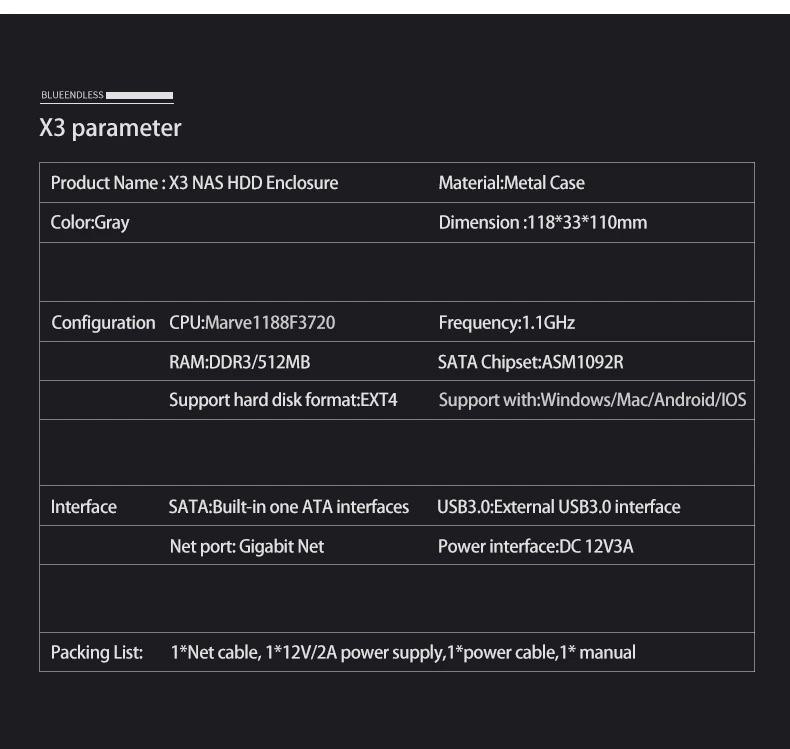Click USB3.0:External USB3.0 interface text
Screen dimensions: 790x749
click(x=558, y=507)
